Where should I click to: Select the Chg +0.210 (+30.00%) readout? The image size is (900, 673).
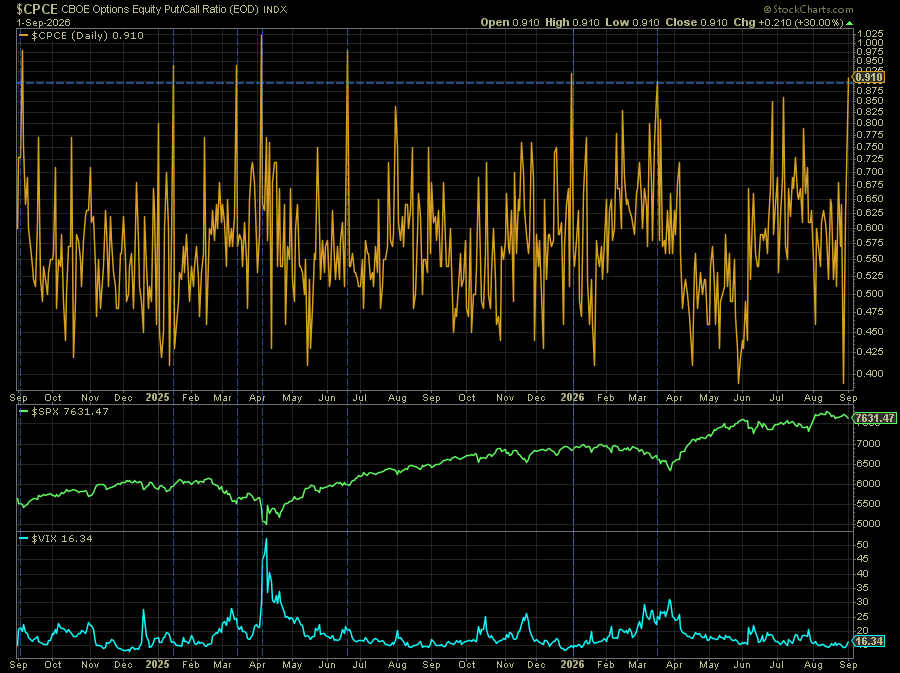(788, 22)
